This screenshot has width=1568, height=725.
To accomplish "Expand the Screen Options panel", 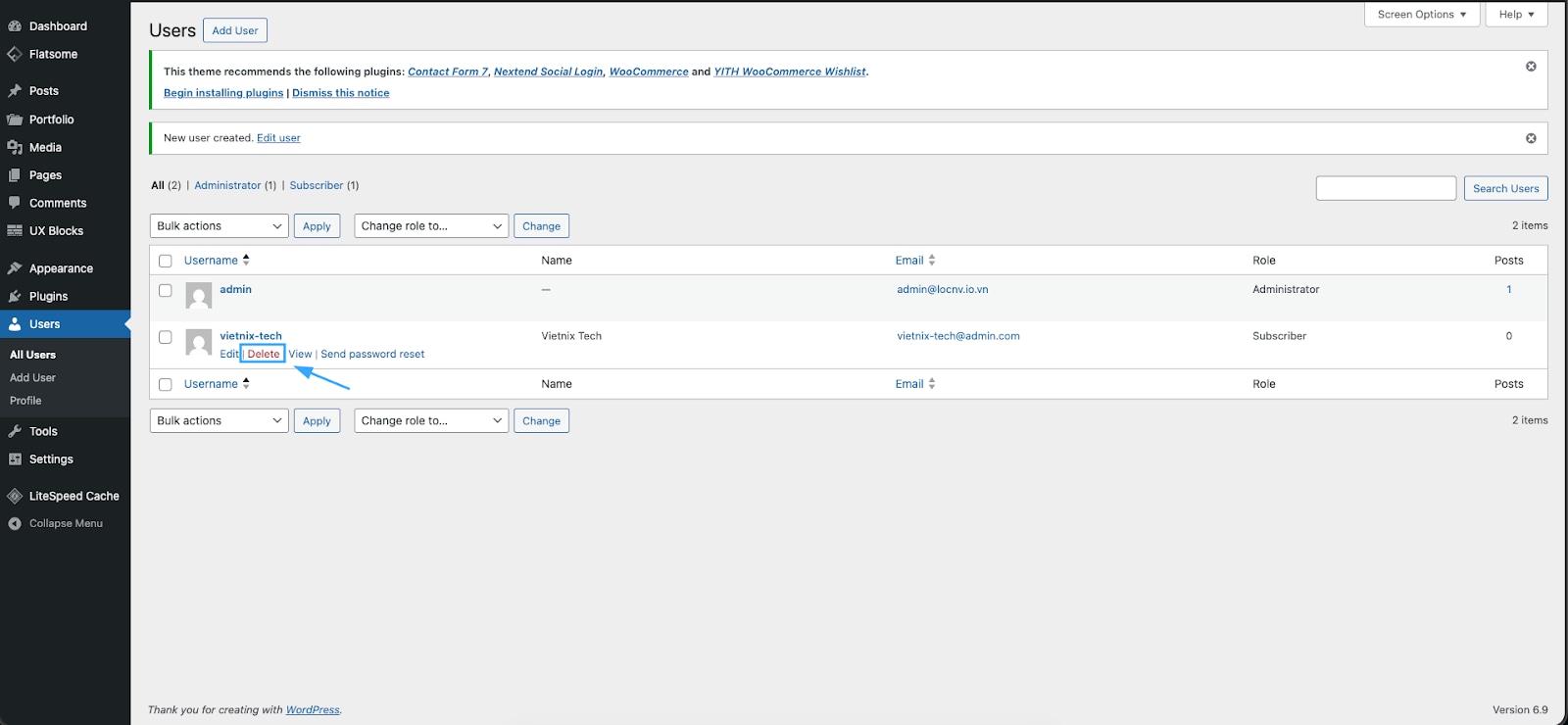I will (x=1421, y=15).
